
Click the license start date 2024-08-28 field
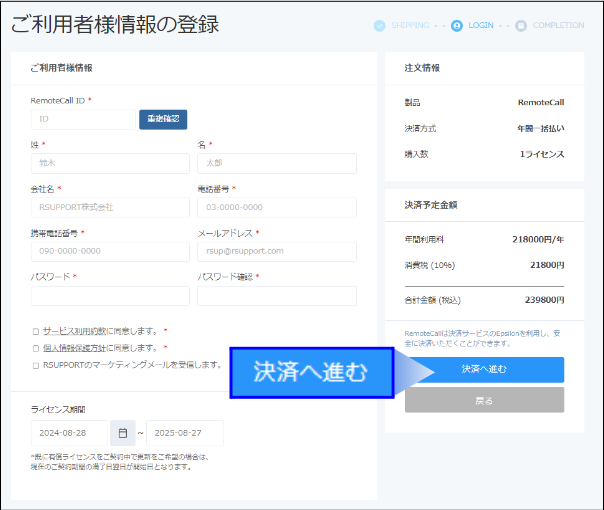click(70, 433)
